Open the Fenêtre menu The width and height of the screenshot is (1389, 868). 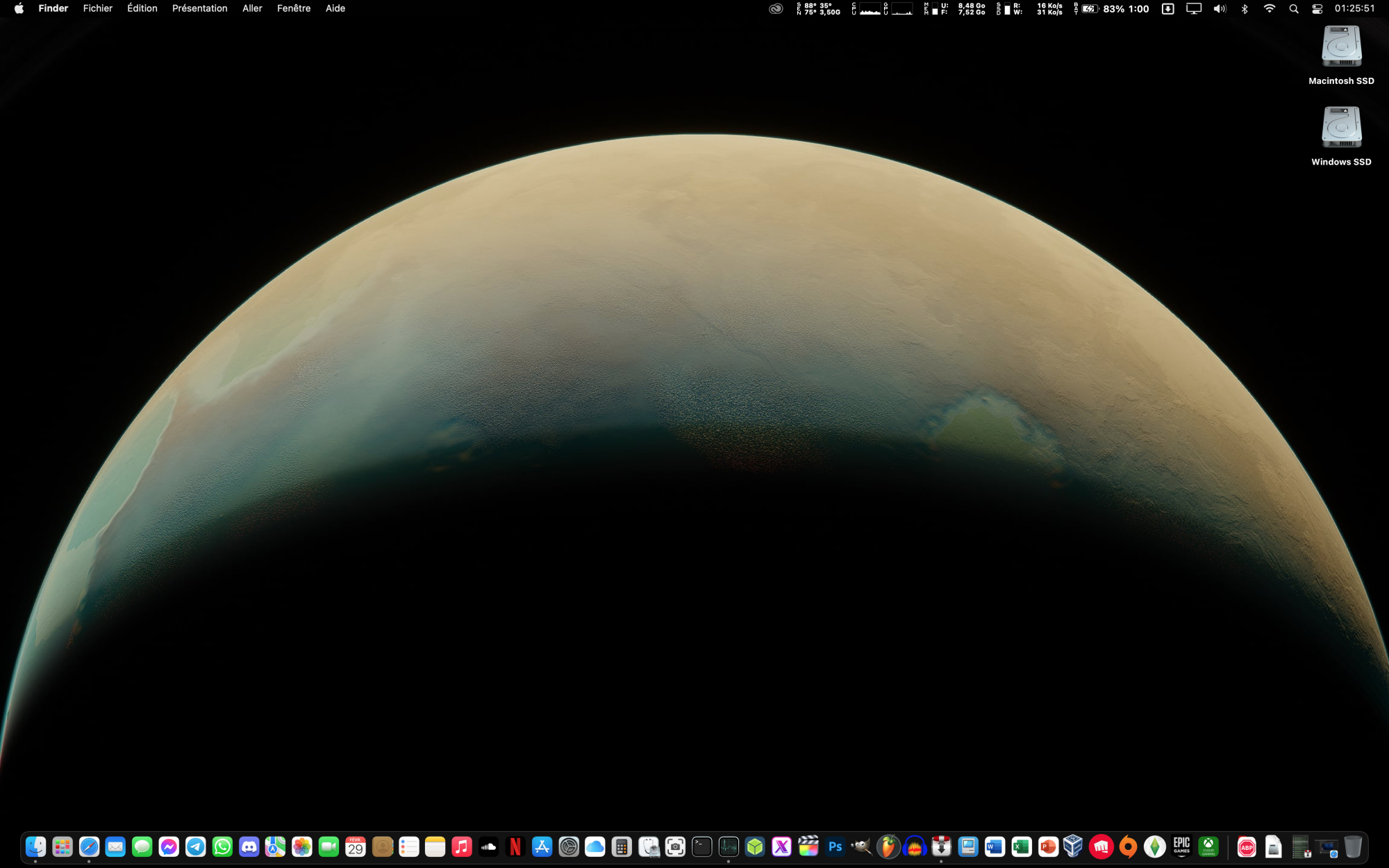click(294, 8)
